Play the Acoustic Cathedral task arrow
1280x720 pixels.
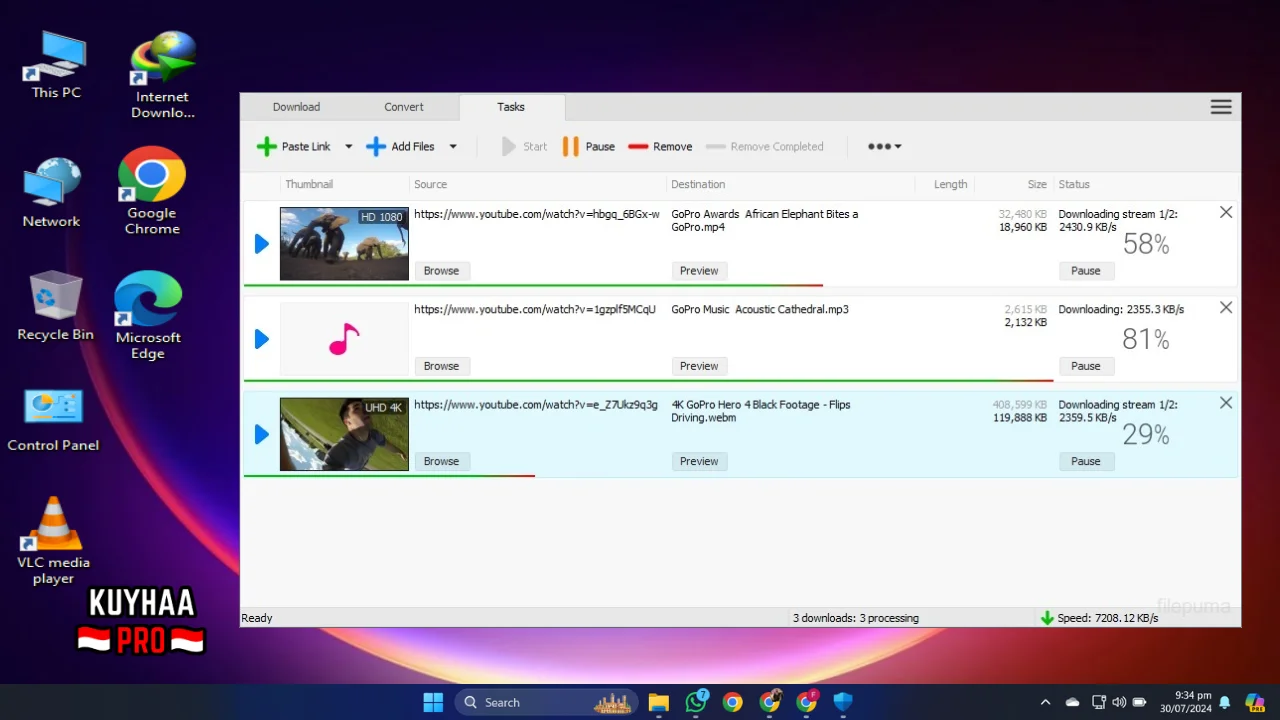pyautogui.click(x=262, y=339)
